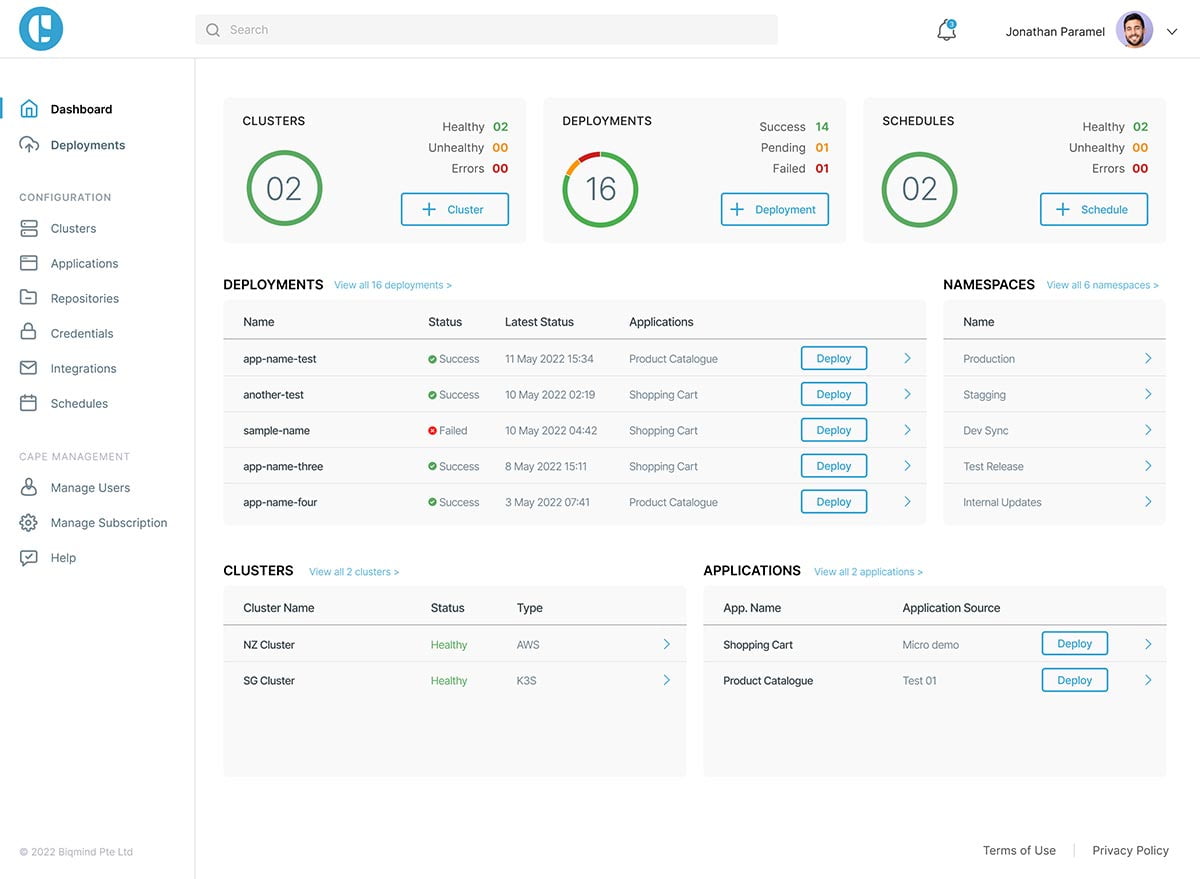
Task: Open Manage Subscription via the gear icon
Action: pos(30,522)
